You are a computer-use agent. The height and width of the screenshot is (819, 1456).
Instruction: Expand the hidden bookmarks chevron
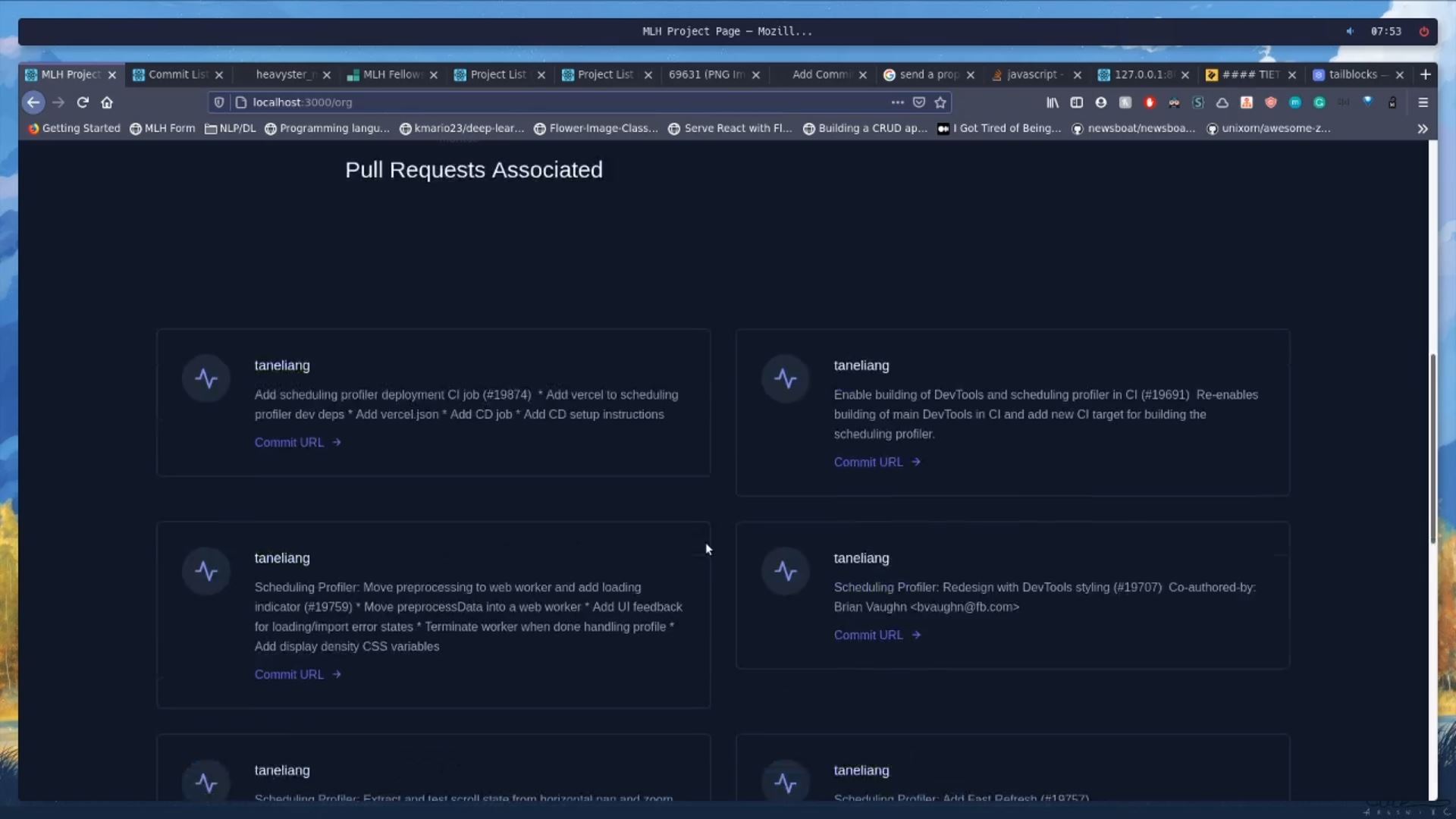pyautogui.click(x=1423, y=129)
